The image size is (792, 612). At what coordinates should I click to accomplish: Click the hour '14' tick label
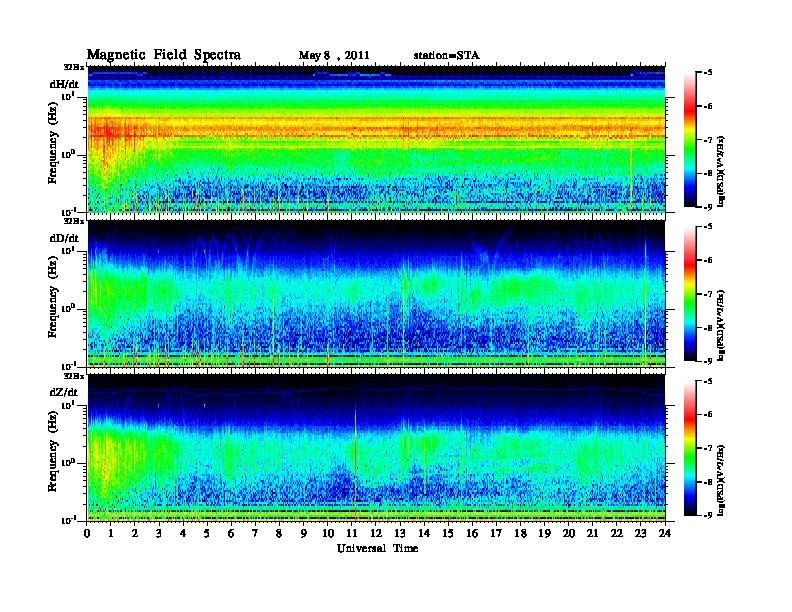(x=424, y=534)
